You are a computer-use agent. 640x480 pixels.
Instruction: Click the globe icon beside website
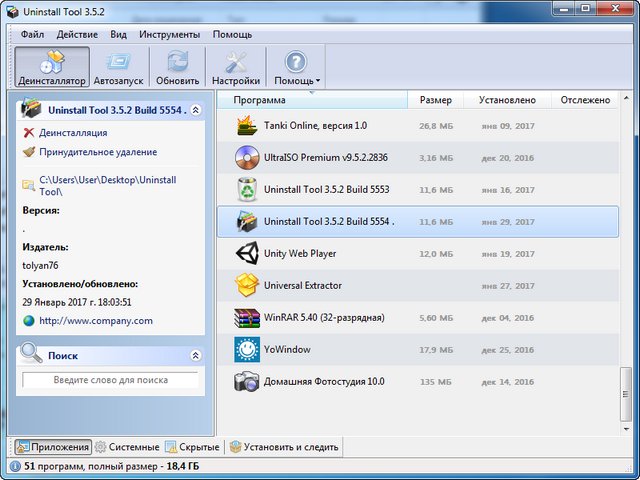(29, 321)
